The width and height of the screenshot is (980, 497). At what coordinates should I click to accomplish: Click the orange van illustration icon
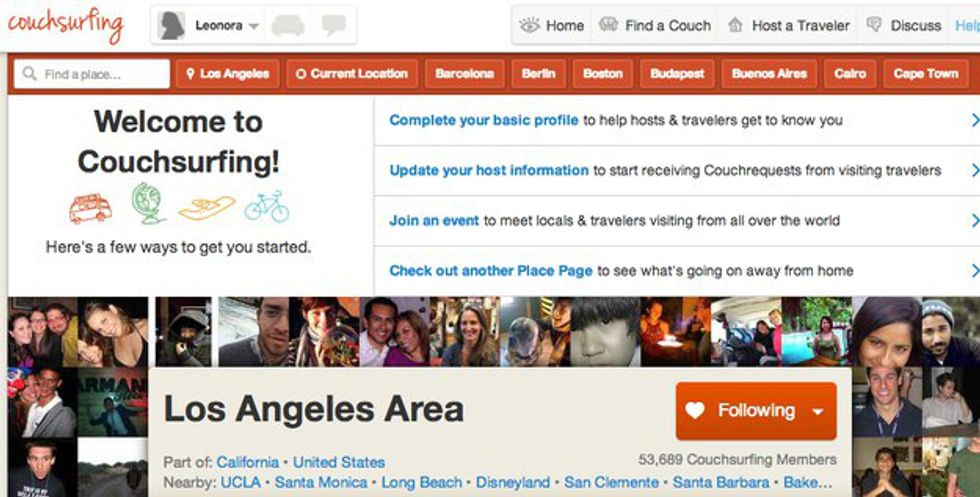90,208
